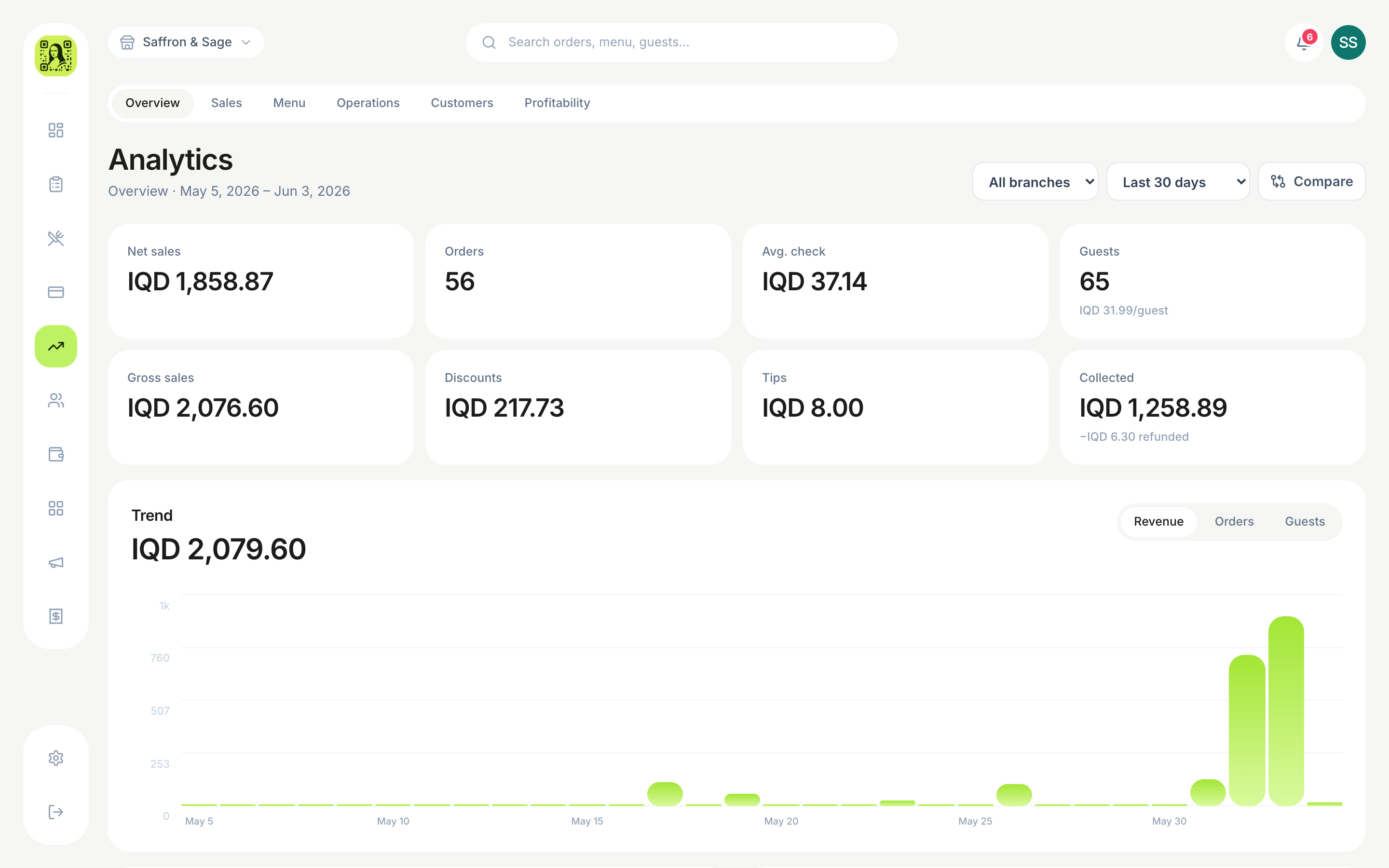Click the May 30 axis label

coord(1169,822)
